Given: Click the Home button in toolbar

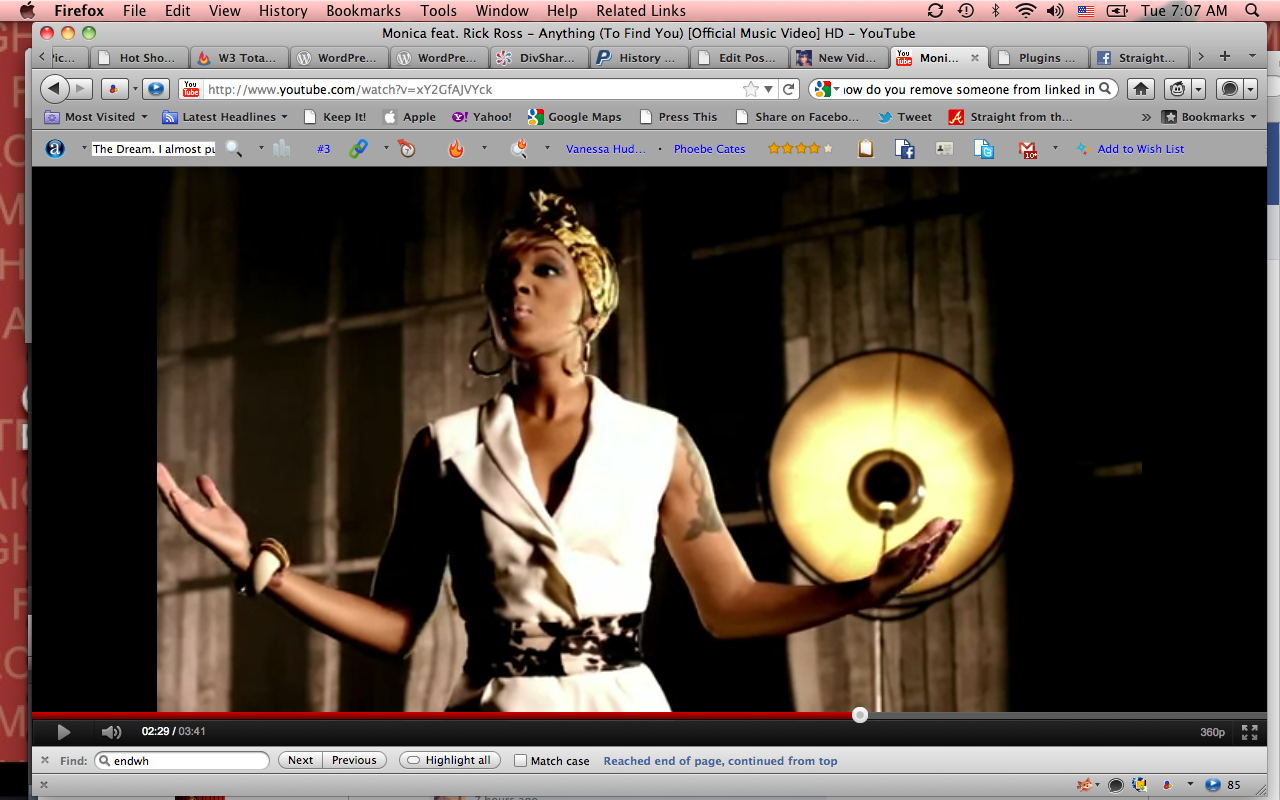Looking at the screenshot, I should pyautogui.click(x=1140, y=89).
